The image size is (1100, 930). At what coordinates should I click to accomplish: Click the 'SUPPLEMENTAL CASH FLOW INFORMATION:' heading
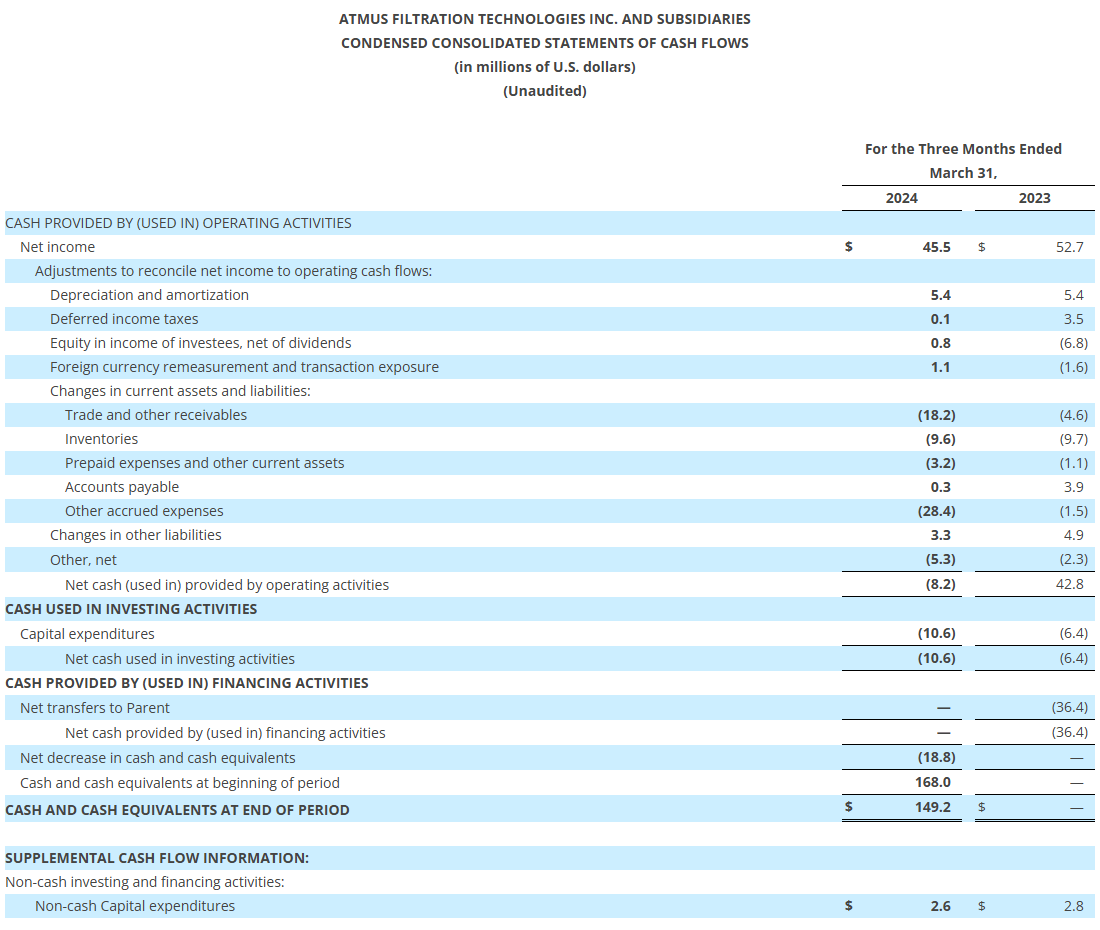pos(156,858)
